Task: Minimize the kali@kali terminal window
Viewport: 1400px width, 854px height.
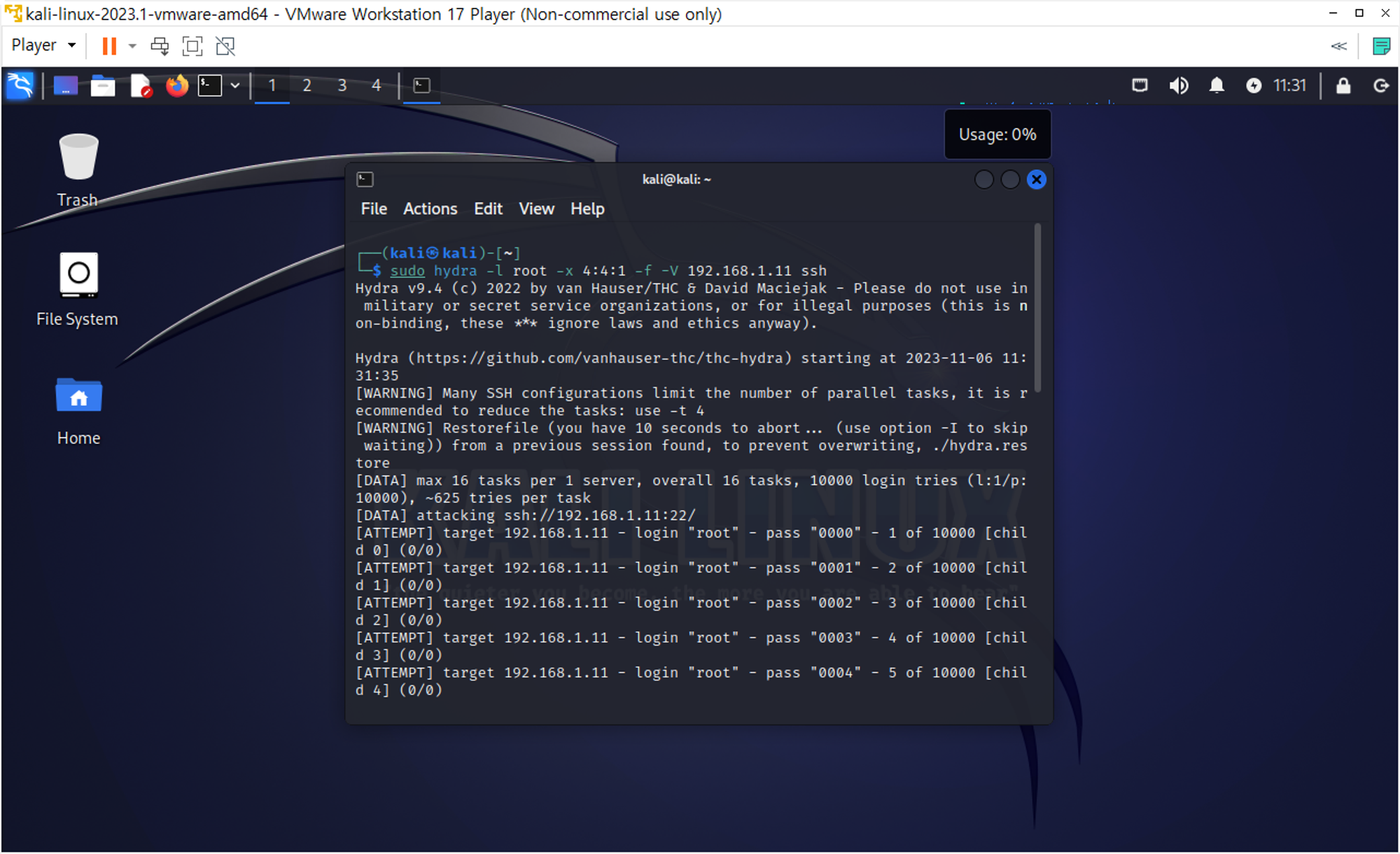Action: click(x=983, y=180)
